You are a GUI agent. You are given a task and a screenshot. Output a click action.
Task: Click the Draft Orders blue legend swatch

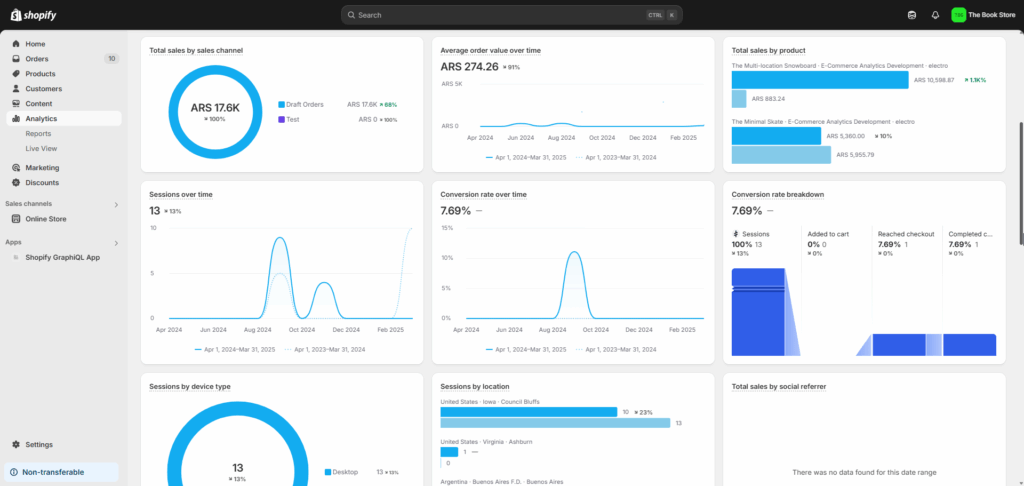tap(281, 105)
